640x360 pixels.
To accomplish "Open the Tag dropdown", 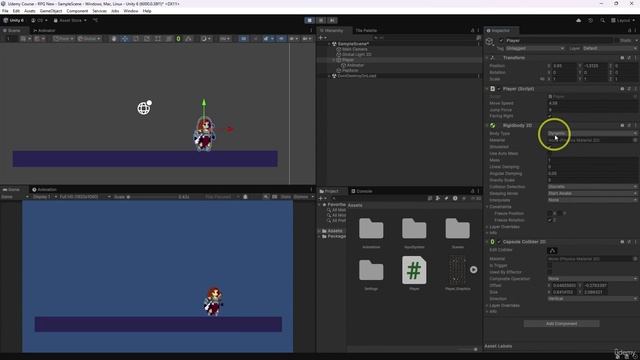I will point(535,48).
